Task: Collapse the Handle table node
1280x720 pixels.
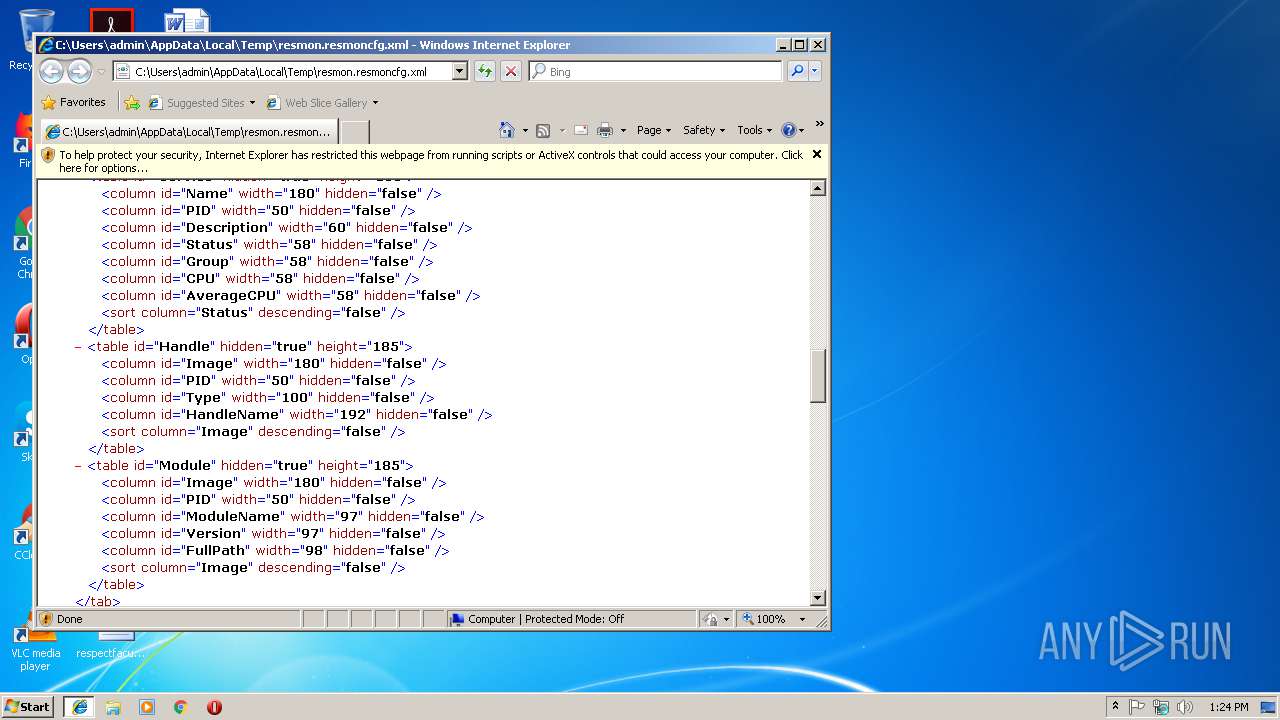Action: coord(78,347)
